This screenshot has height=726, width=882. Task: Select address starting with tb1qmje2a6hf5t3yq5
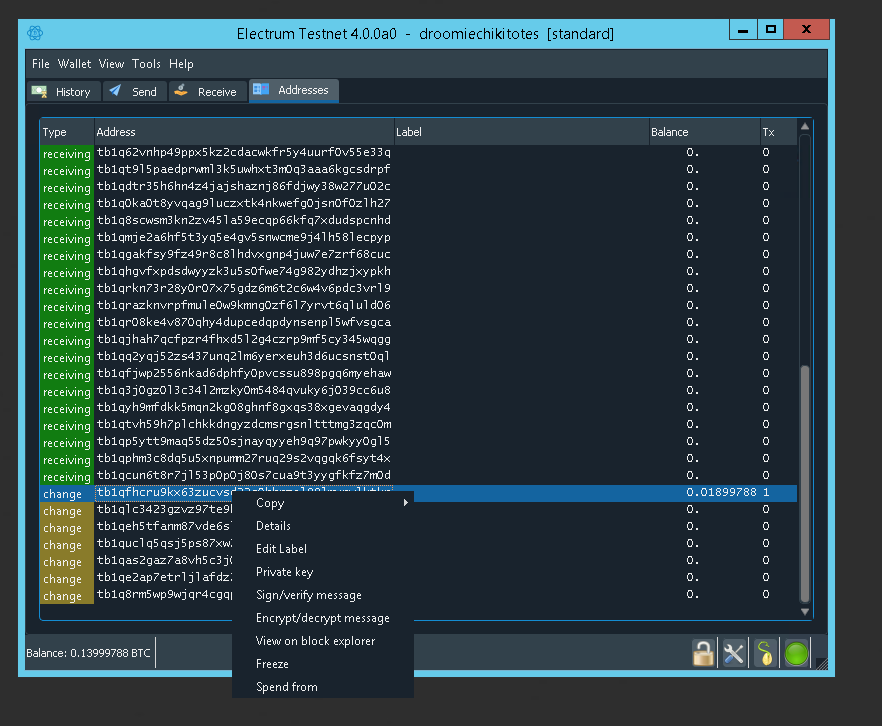click(244, 237)
